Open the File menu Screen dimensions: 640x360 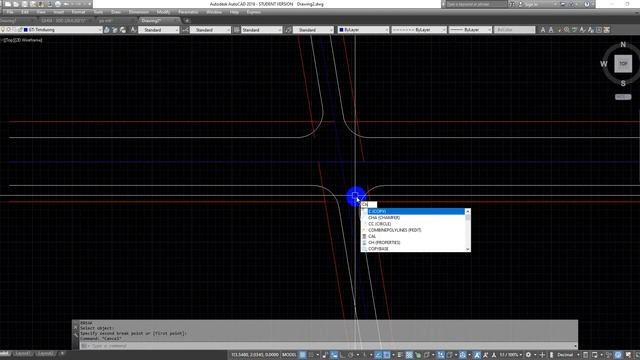10,12
